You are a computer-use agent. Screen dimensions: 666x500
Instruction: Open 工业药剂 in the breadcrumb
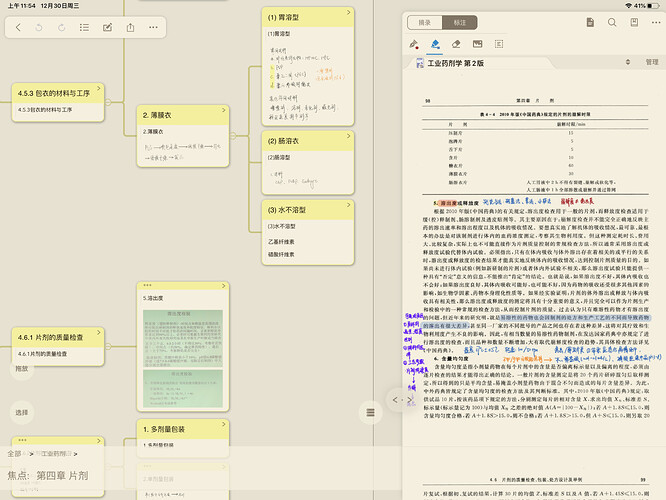(56, 454)
